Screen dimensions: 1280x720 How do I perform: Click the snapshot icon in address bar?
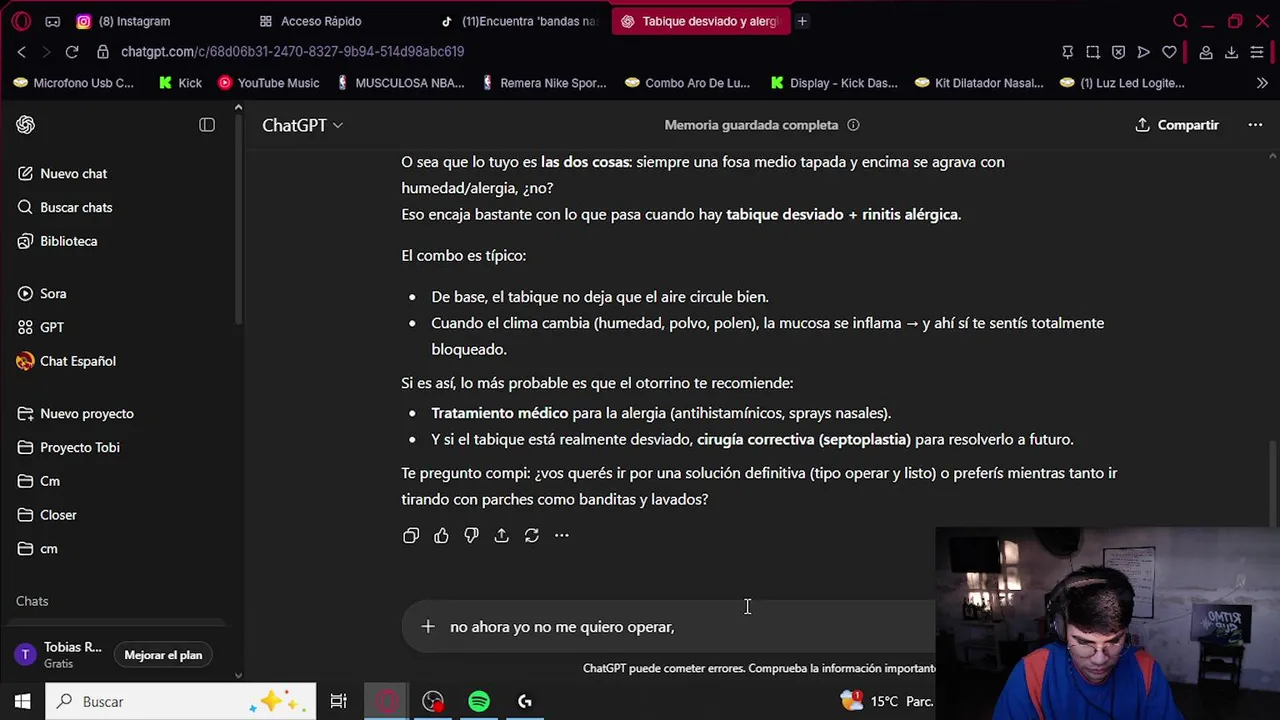[x=1093, y=52]
